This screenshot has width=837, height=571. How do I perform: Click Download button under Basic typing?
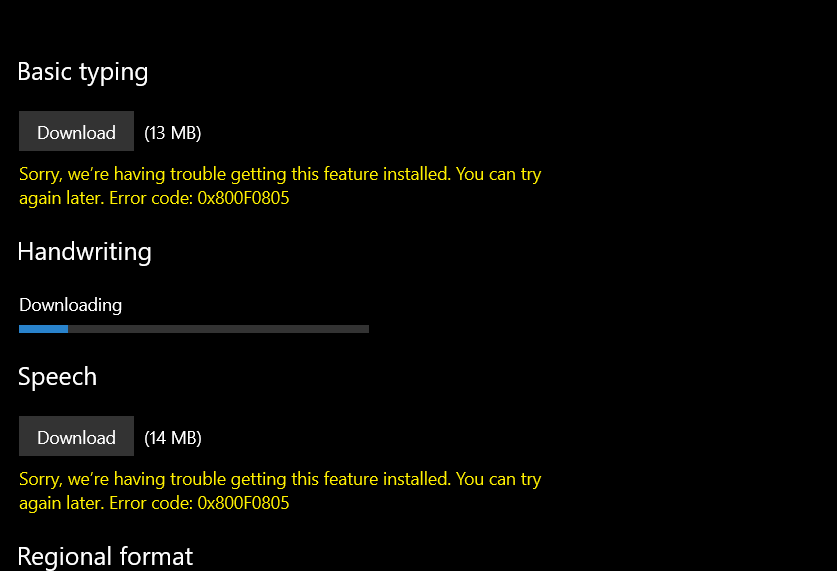click(x=76, y=132)
